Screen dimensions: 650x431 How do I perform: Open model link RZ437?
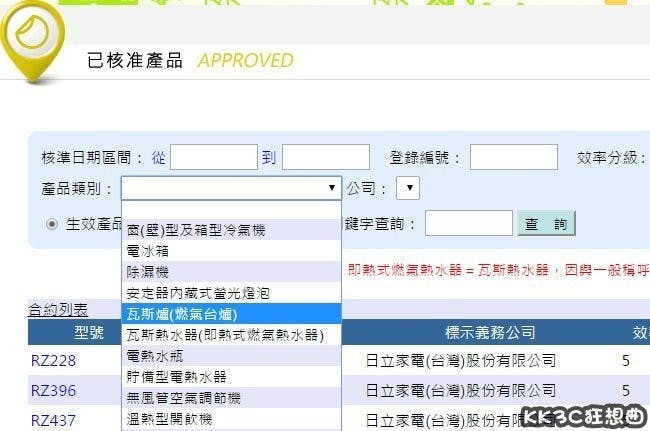pyautogui.click(x=53, y=421)
